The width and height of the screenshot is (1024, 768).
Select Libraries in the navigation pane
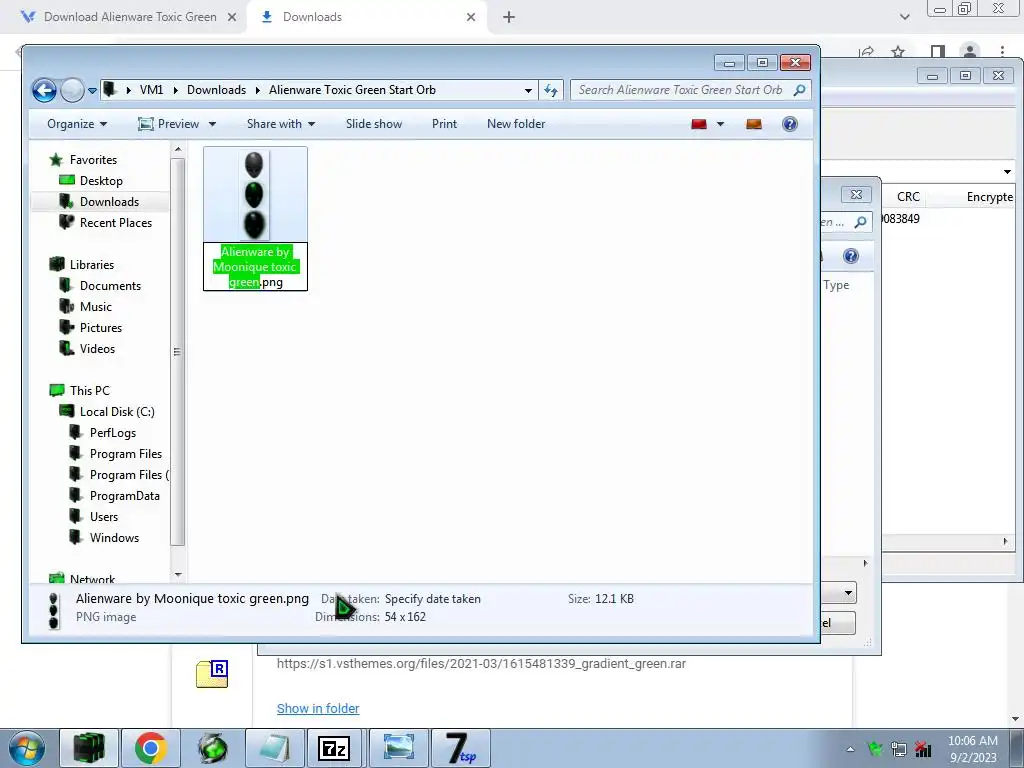91,264
